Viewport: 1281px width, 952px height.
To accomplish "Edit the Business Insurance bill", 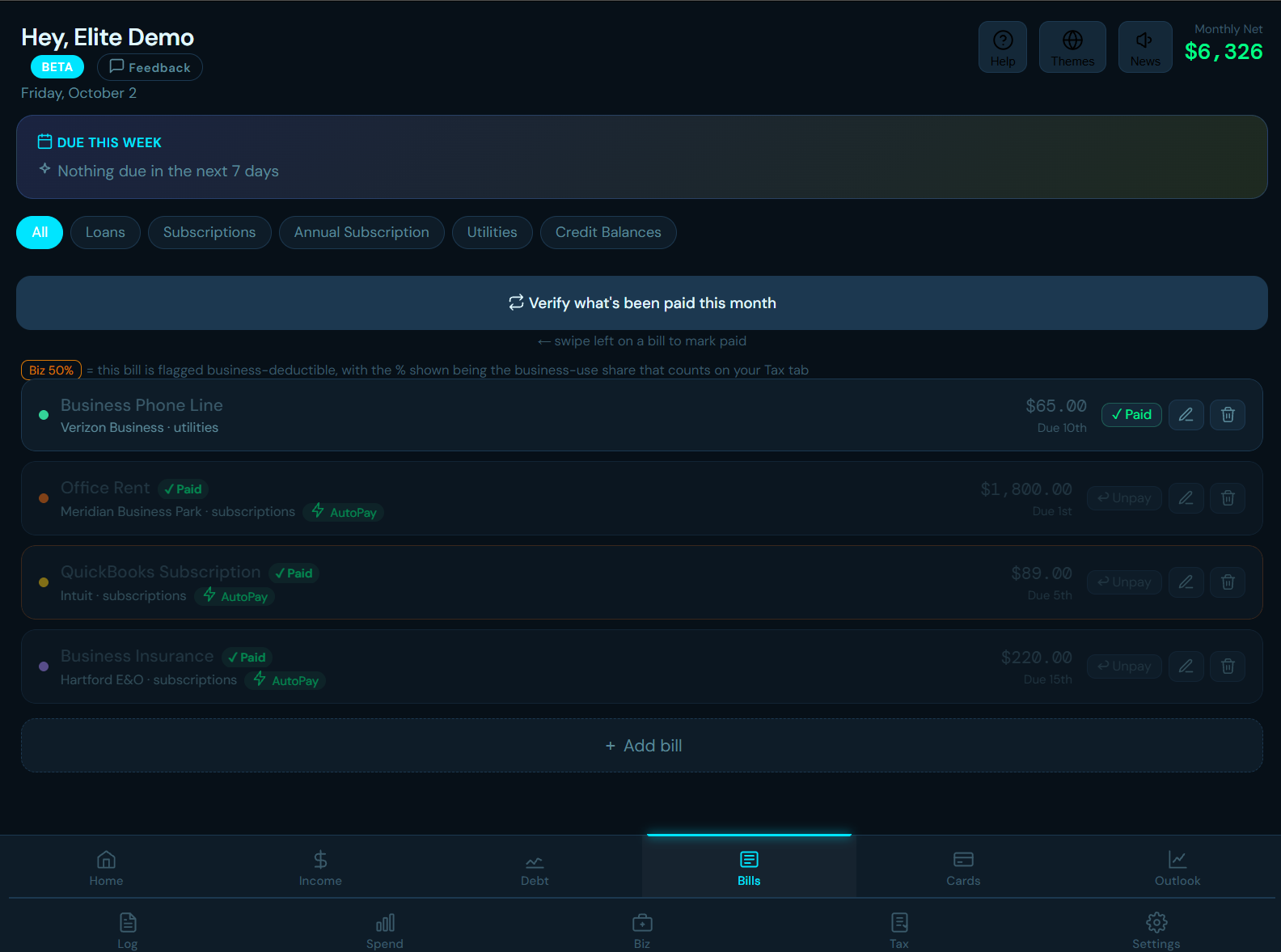I will [x=1186, y=666].
